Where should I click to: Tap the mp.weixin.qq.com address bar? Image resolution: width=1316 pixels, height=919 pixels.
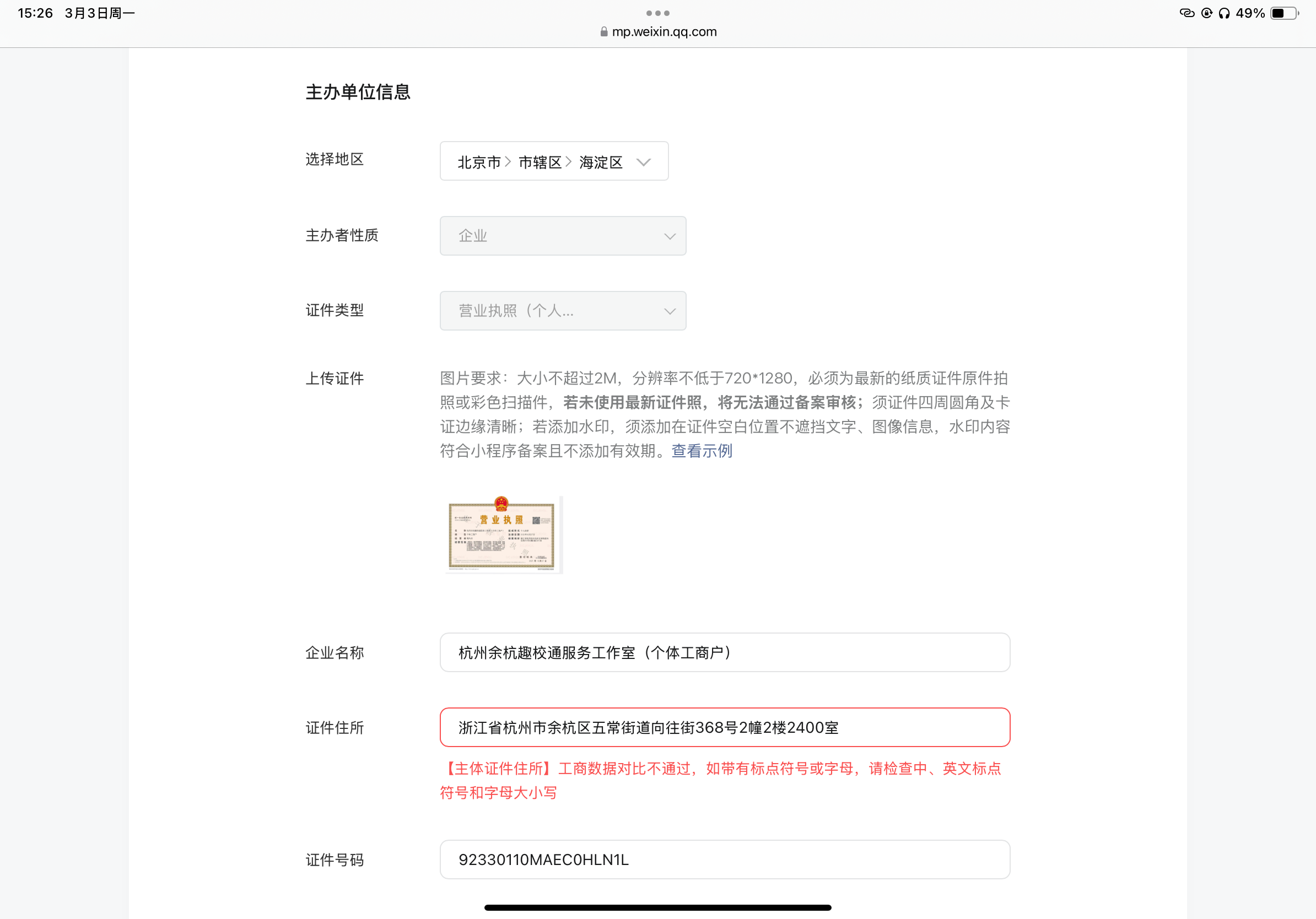(664, 32)
